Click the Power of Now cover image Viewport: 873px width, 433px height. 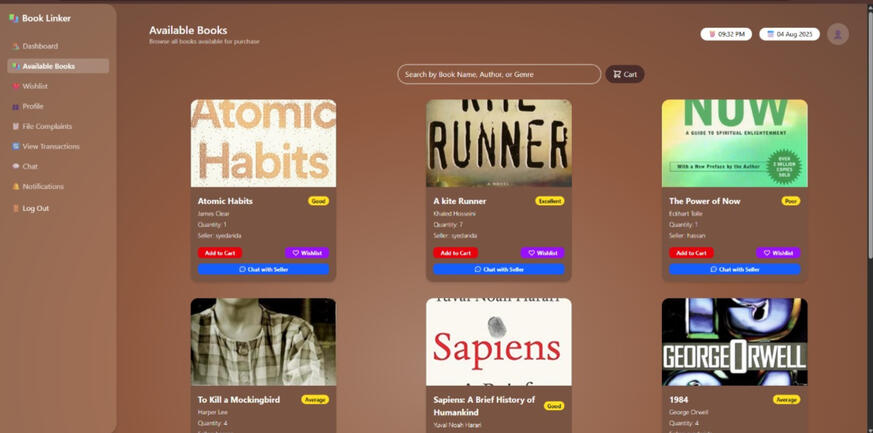734,144
